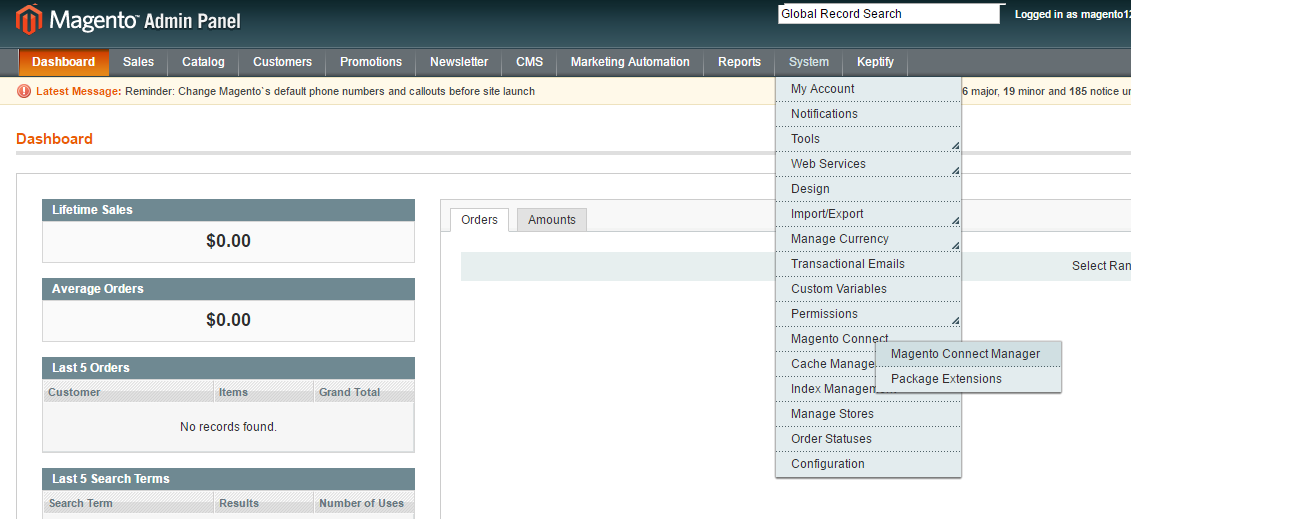Click the System menu
The width and height of the screenshot is (1305, 519).
pyautogui.click(x=809, y=62)
